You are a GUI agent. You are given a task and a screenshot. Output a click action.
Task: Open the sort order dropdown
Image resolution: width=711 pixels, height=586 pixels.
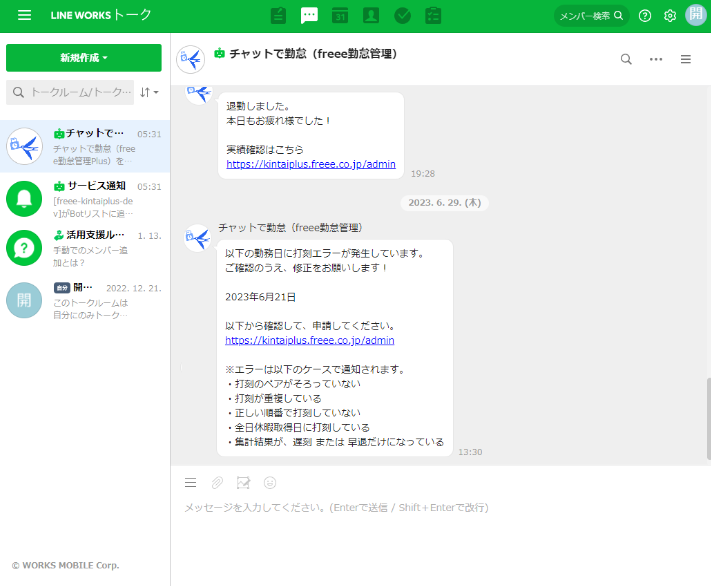(149, 93)
